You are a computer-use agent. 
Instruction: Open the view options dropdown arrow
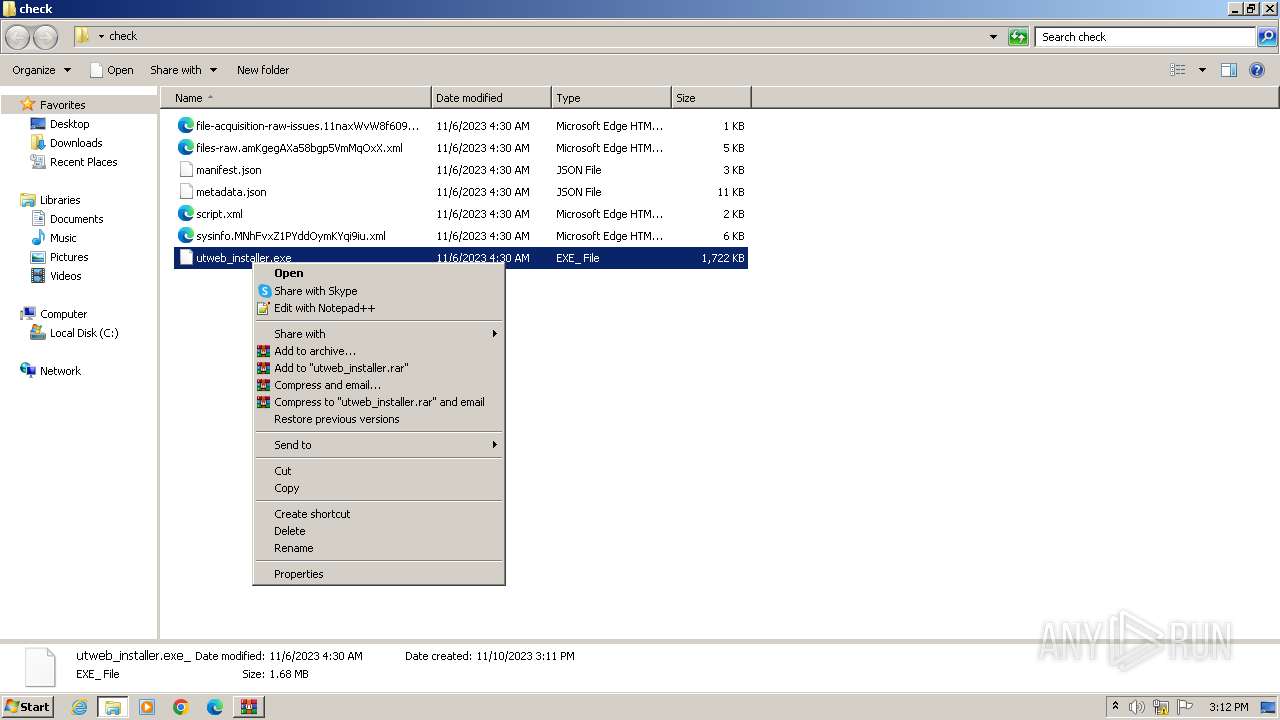coord(1202,70)
